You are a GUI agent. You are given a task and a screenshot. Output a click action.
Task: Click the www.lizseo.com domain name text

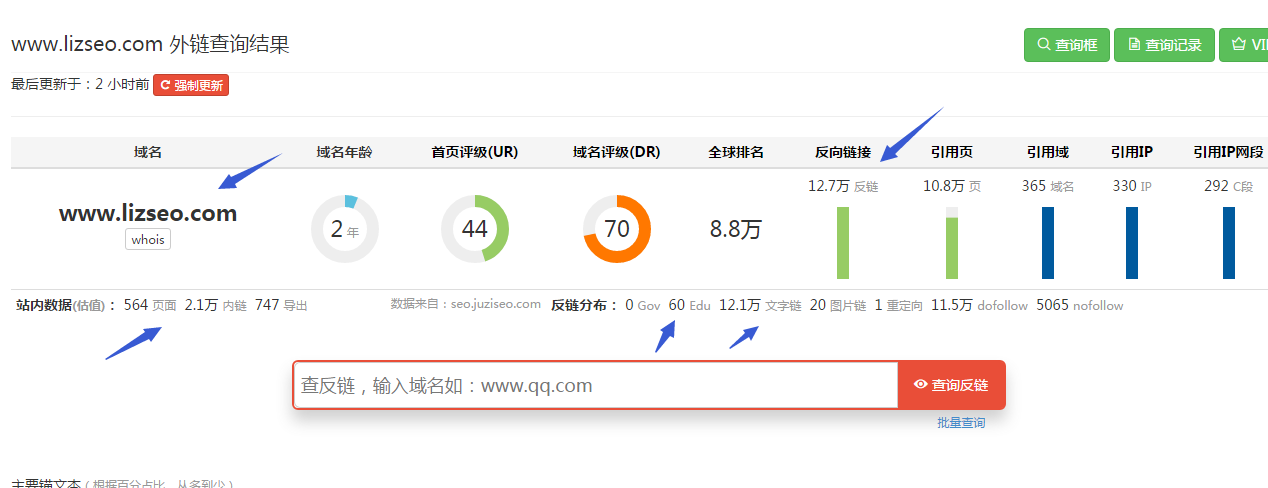[148, 213]
